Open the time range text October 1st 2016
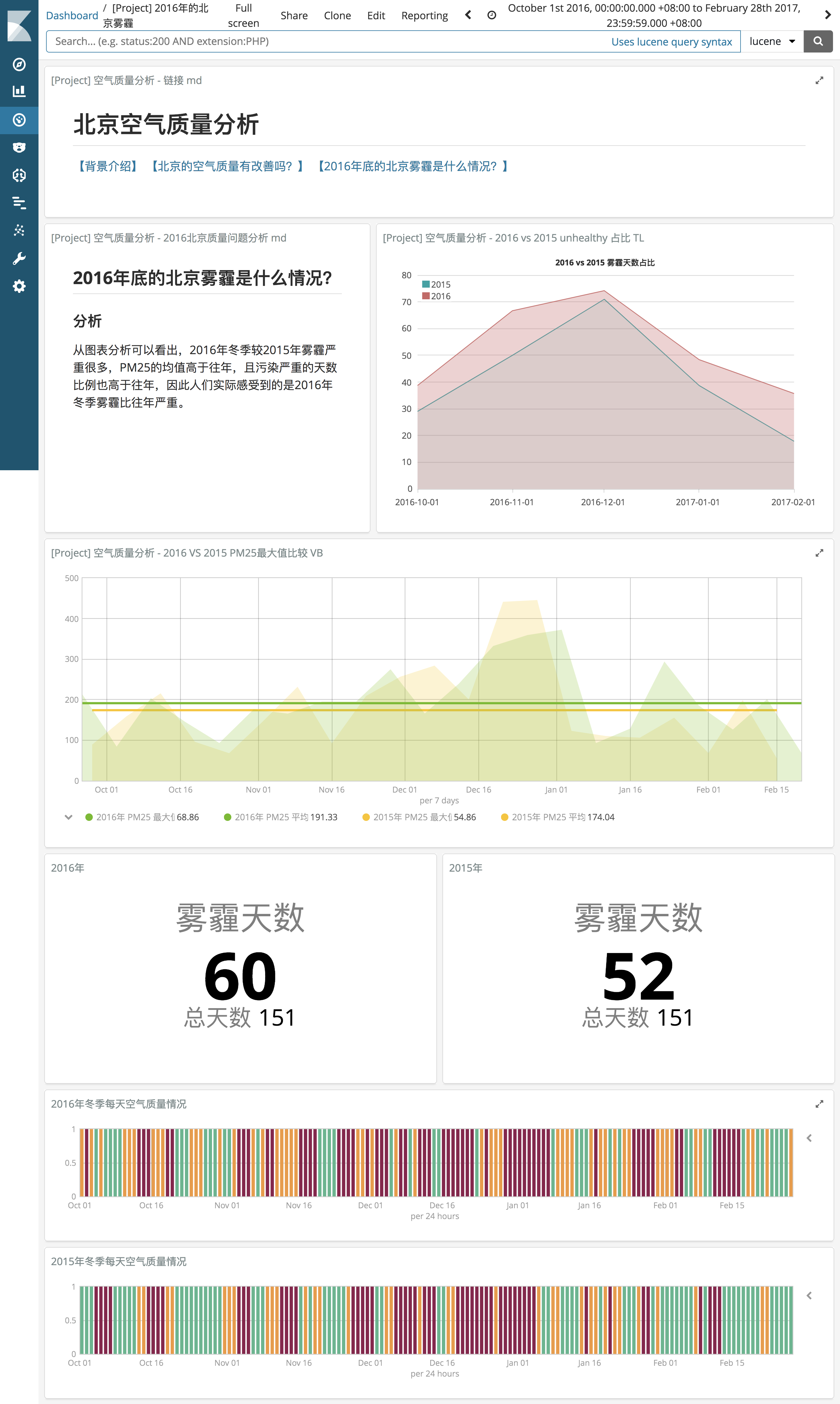Image resolution: width=840 pixels, height=1404 pixels. 654,15
